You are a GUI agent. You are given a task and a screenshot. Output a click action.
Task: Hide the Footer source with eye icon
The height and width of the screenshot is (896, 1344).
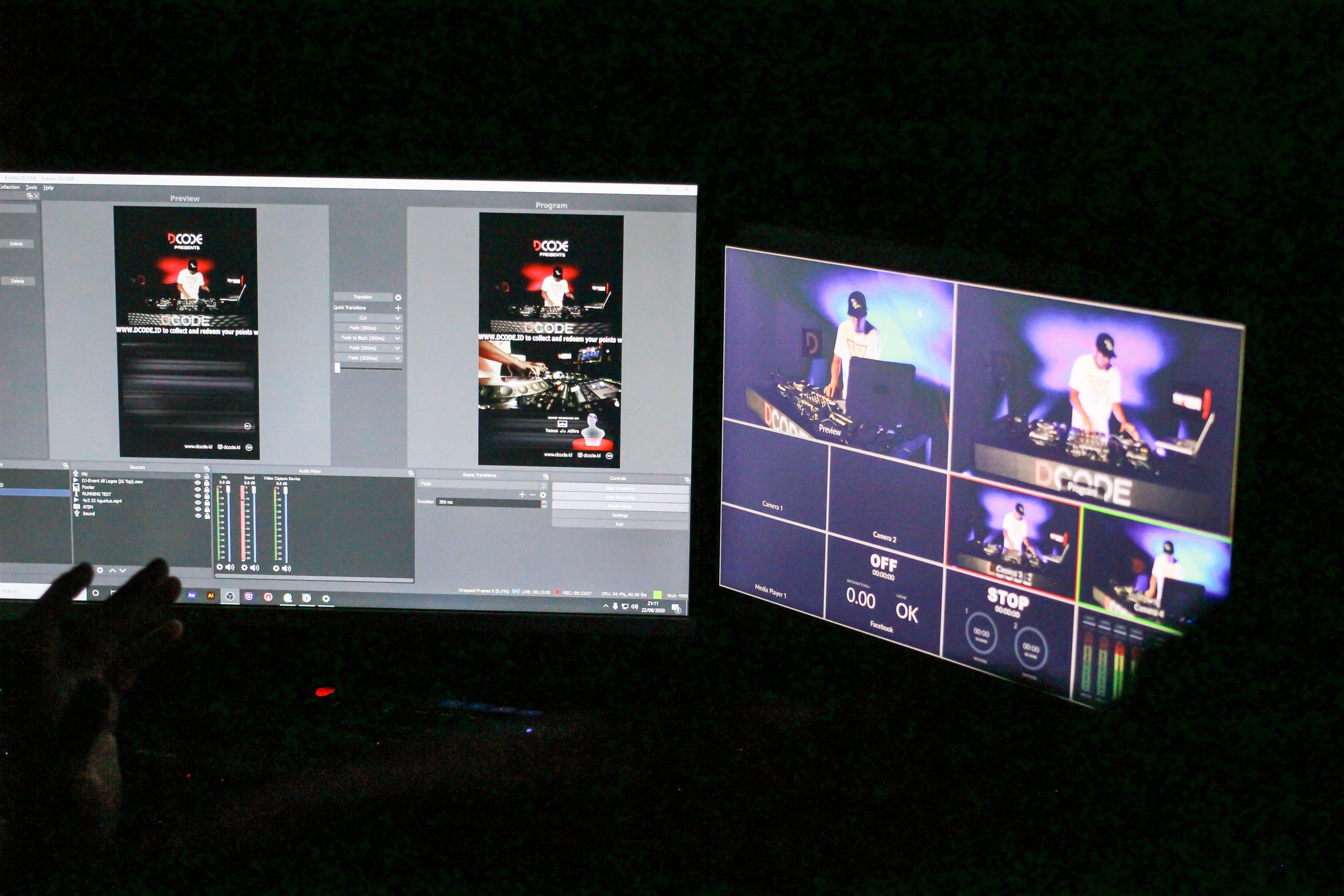point(198,489)
